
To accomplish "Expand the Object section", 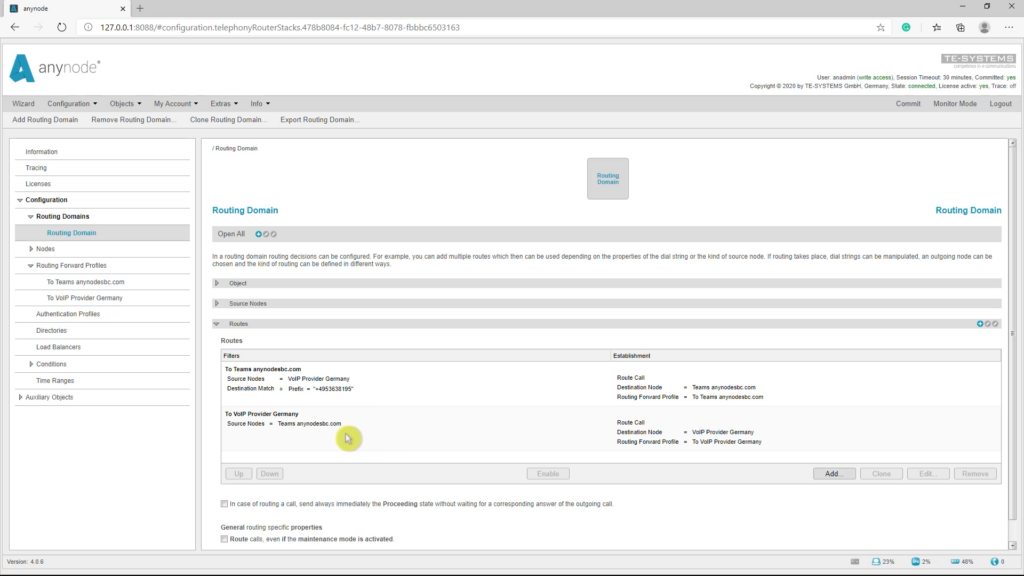I will pos(217,283).
